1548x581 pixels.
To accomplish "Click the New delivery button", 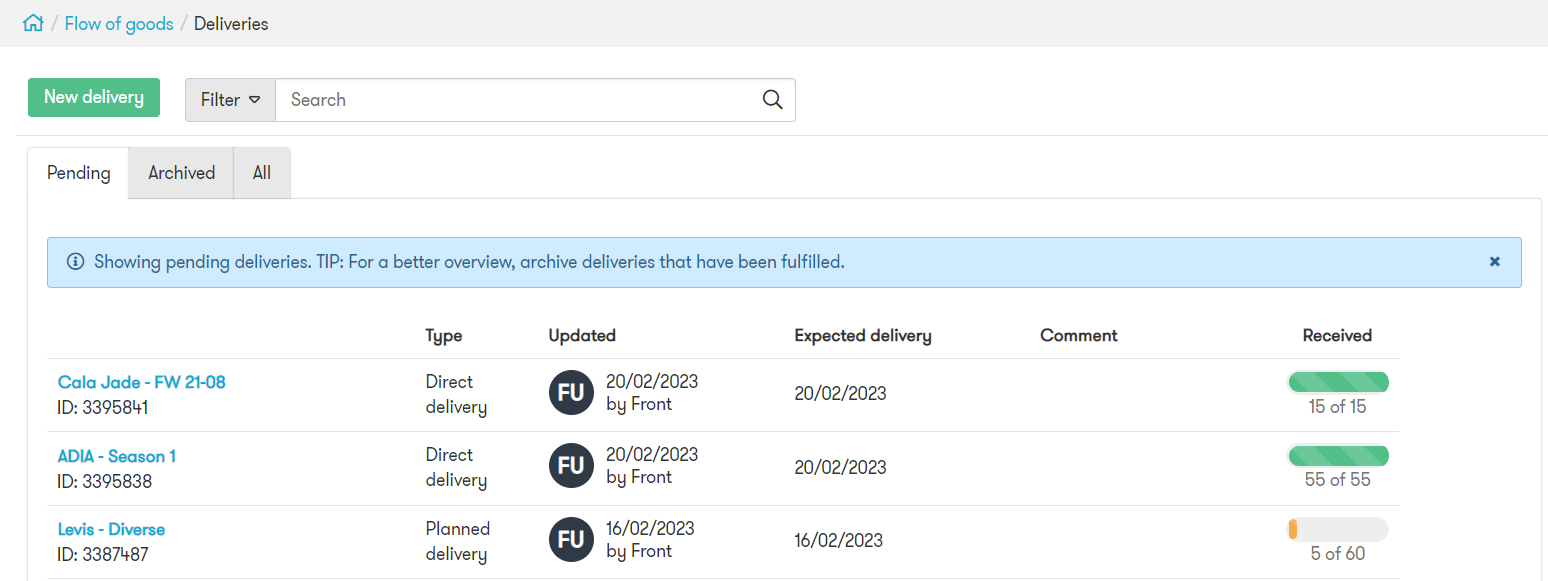I will point(93,97).
